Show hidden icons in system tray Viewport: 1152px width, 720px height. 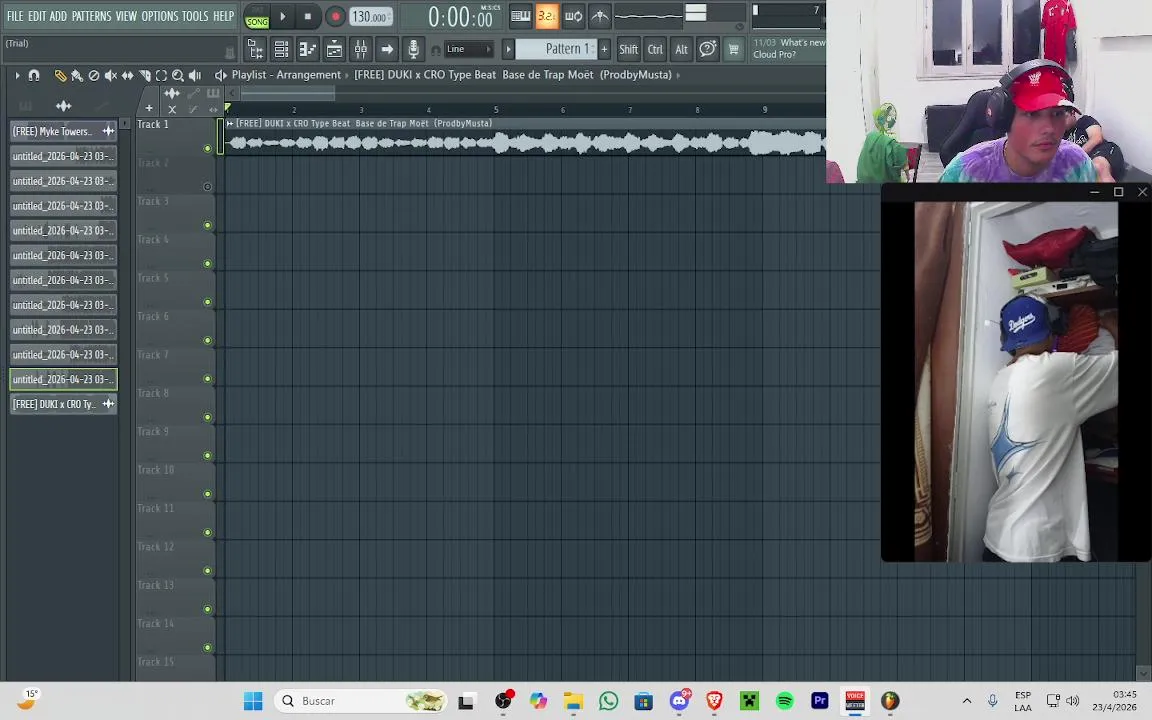coord(967,701)
